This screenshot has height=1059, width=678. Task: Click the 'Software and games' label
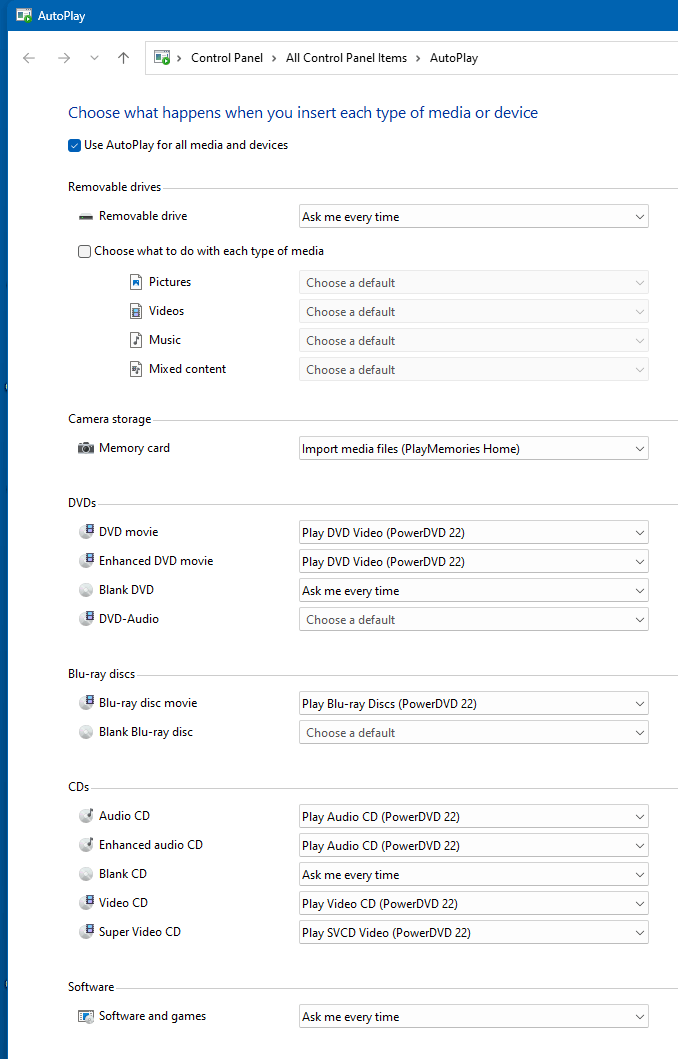153,1016
